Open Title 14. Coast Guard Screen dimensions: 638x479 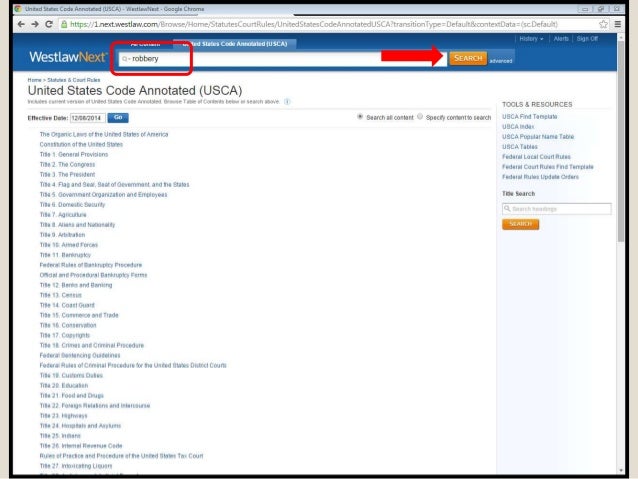tap(67, 305)
